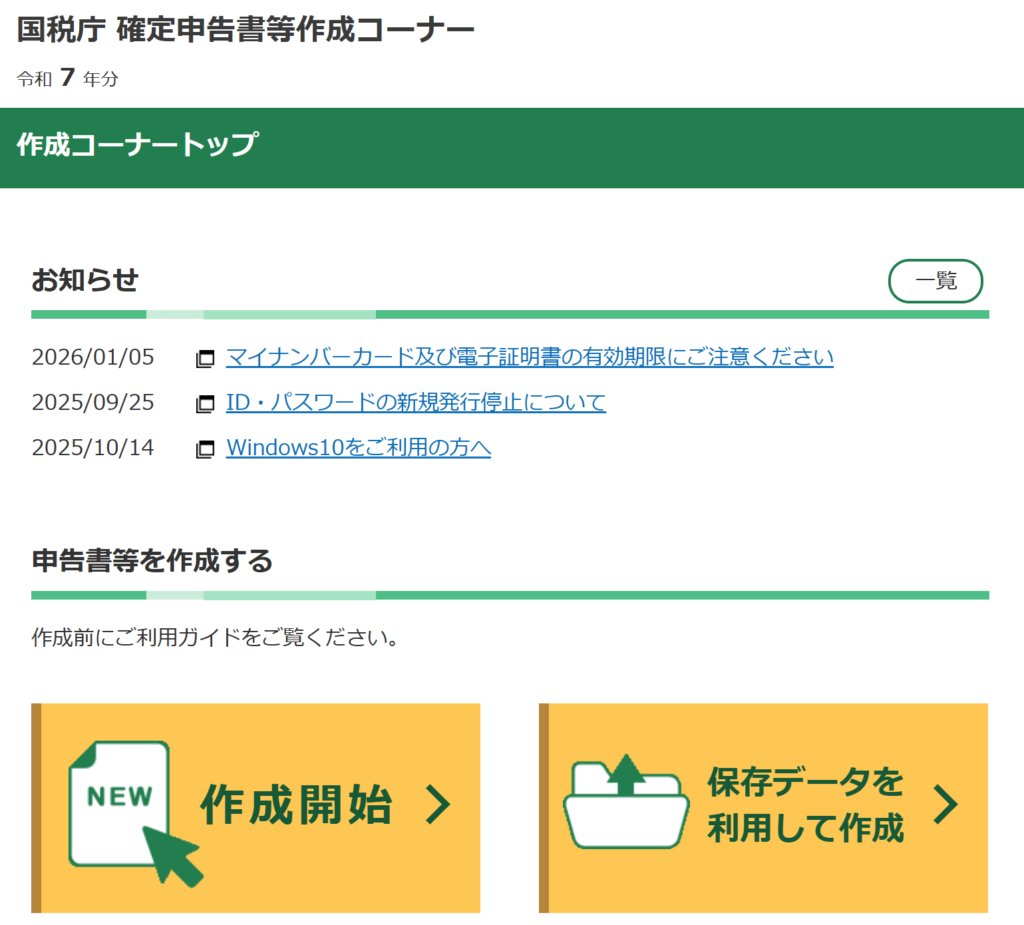Click the external-link icon beside ID・パスワード notice
This screenshot has height=925, width=1024.
206,402
